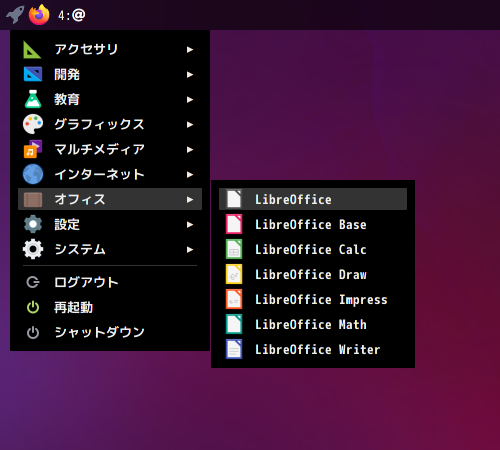Open the マルチメディア menu category
This screenshot has height=450, width=500.
[110, 149]
